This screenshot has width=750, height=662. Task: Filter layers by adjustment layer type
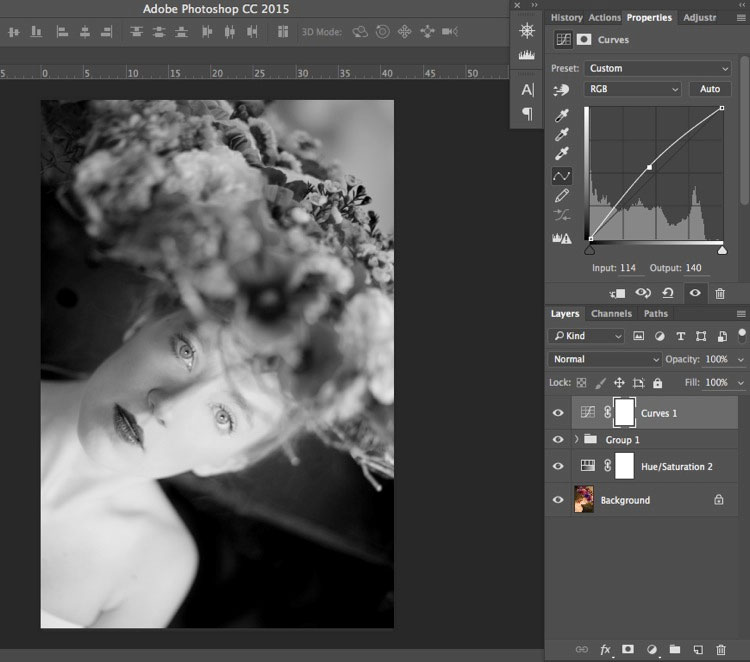660,336
